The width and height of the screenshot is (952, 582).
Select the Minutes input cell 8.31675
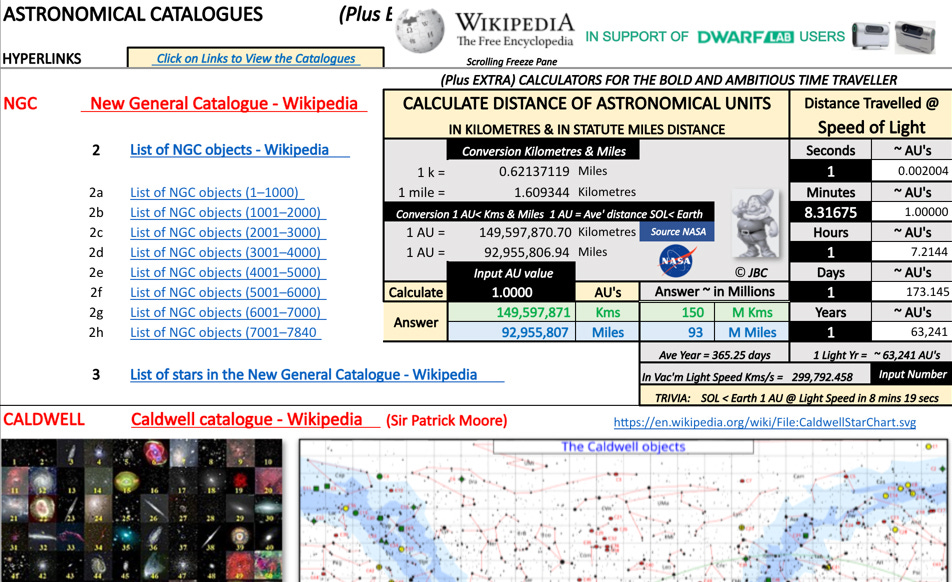830,212
